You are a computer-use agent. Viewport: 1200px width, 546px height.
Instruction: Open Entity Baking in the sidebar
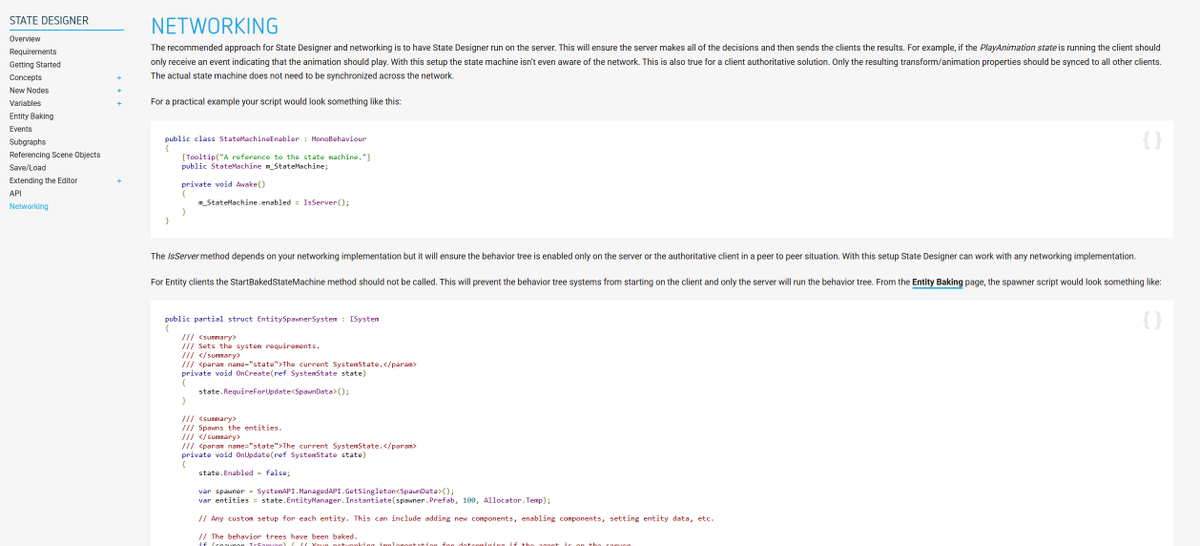32,116
